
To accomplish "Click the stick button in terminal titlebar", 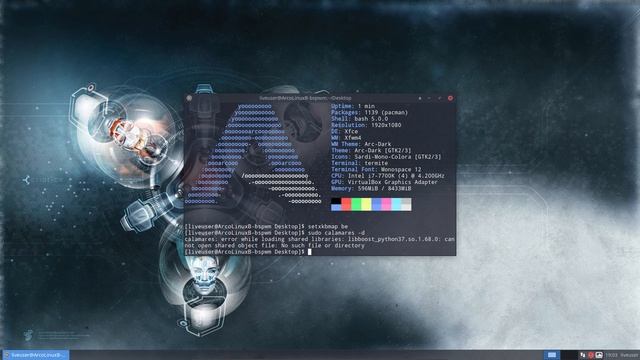I will pyautogui.click(x=420, y=98).
